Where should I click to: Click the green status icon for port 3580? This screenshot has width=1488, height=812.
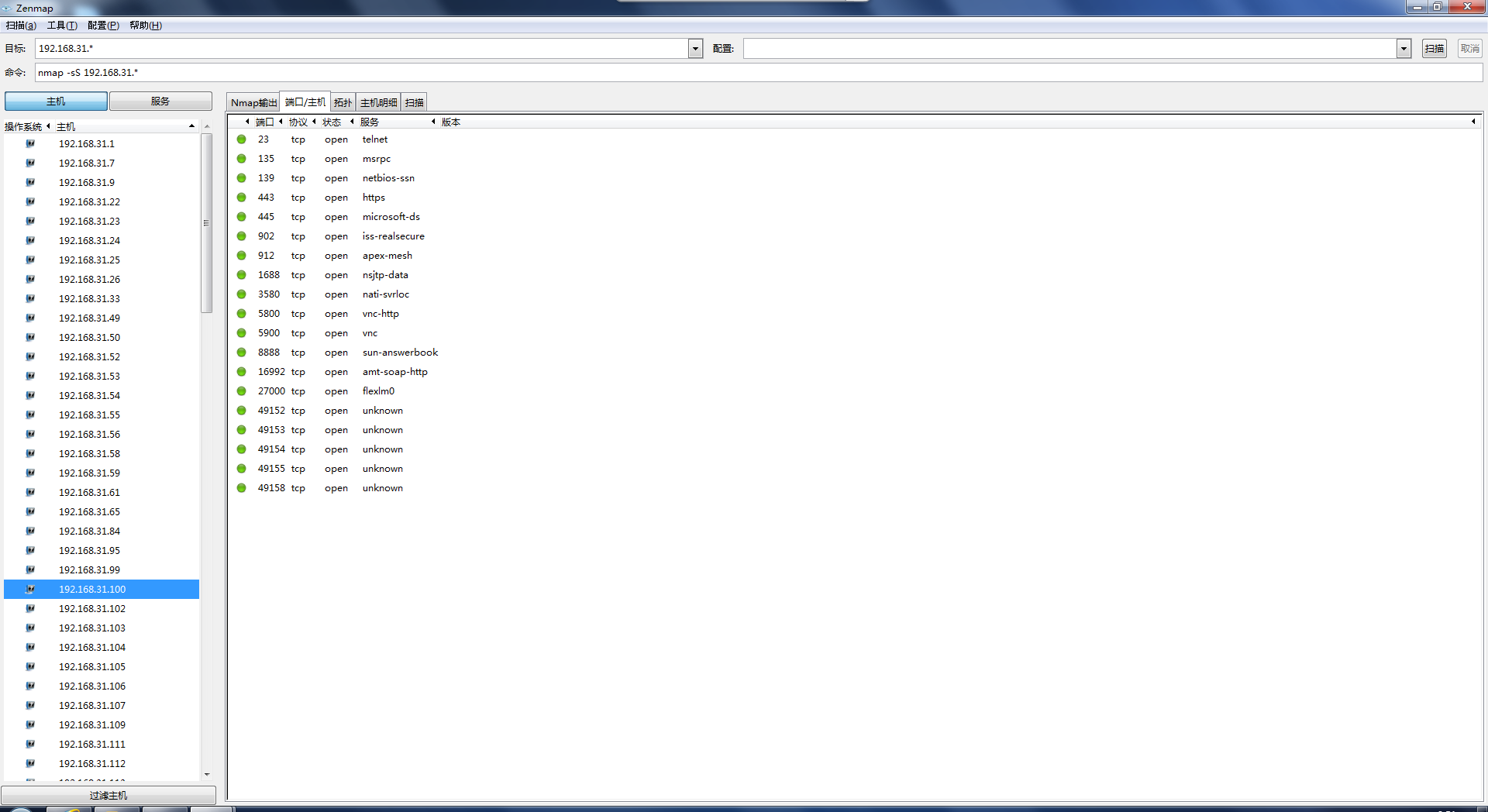[242, 294]
